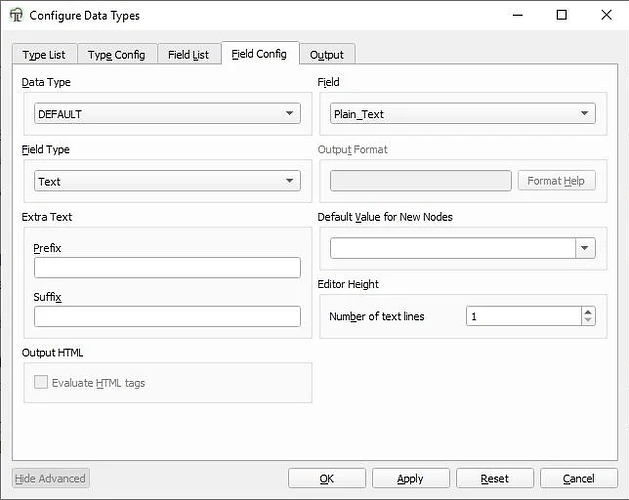Click into the Prefix text field

(167, 267)
